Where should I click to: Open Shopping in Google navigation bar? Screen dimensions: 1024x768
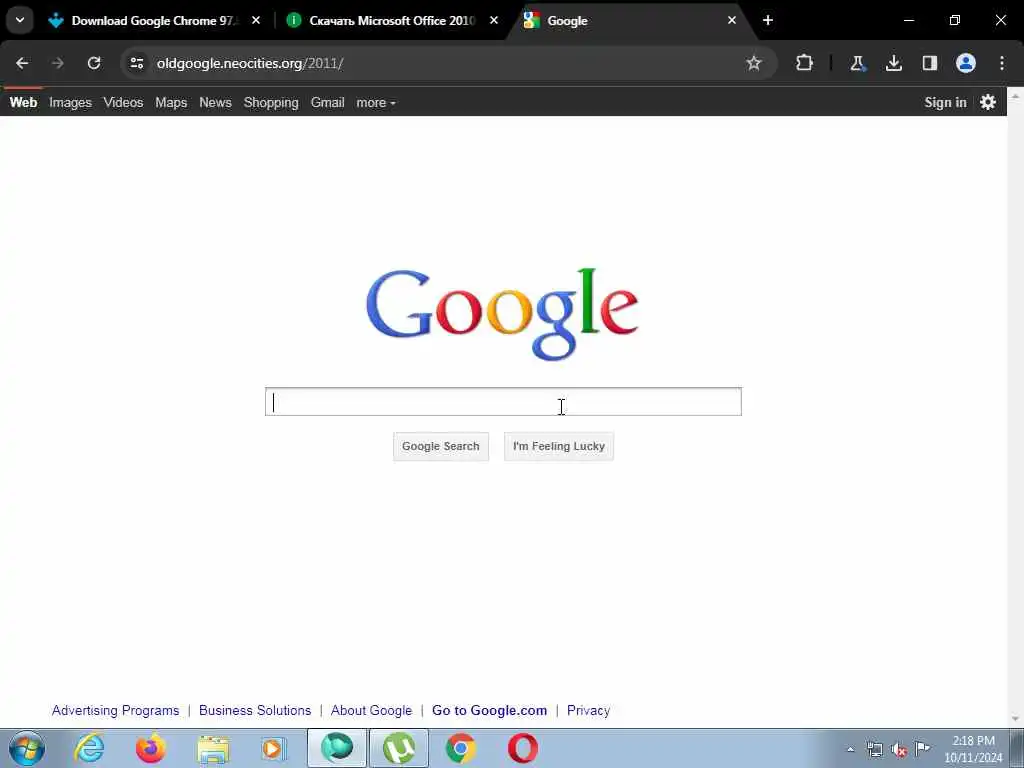[x=271, y=103]
